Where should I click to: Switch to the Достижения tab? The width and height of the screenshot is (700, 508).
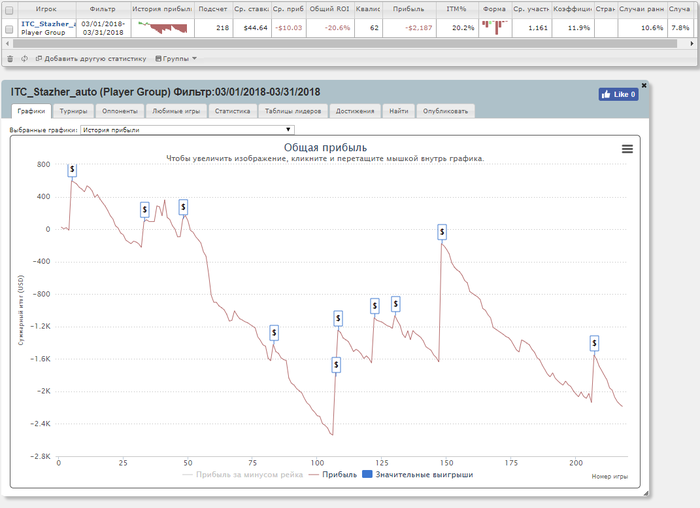[355, 111]
